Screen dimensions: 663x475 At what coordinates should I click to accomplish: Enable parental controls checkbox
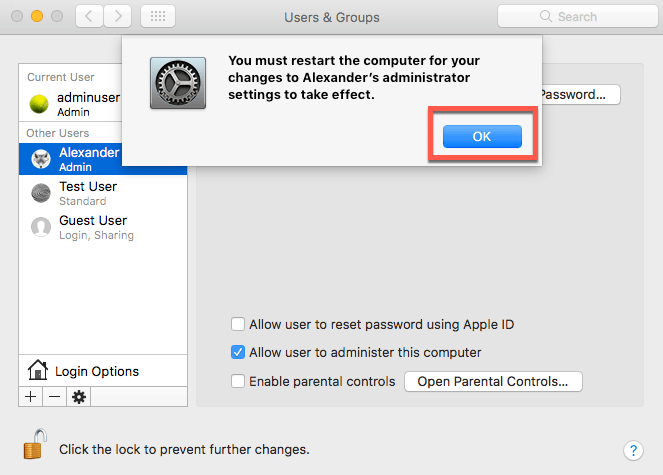click(x=238, y=381)
